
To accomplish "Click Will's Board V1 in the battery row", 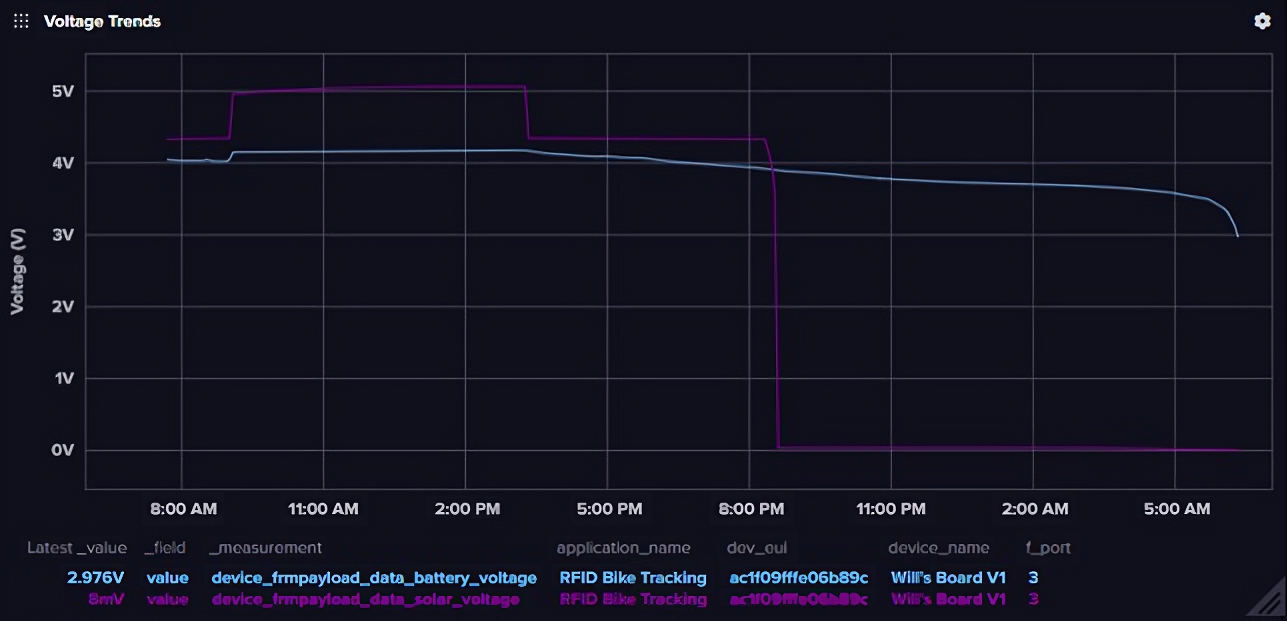I will point(948,578).
